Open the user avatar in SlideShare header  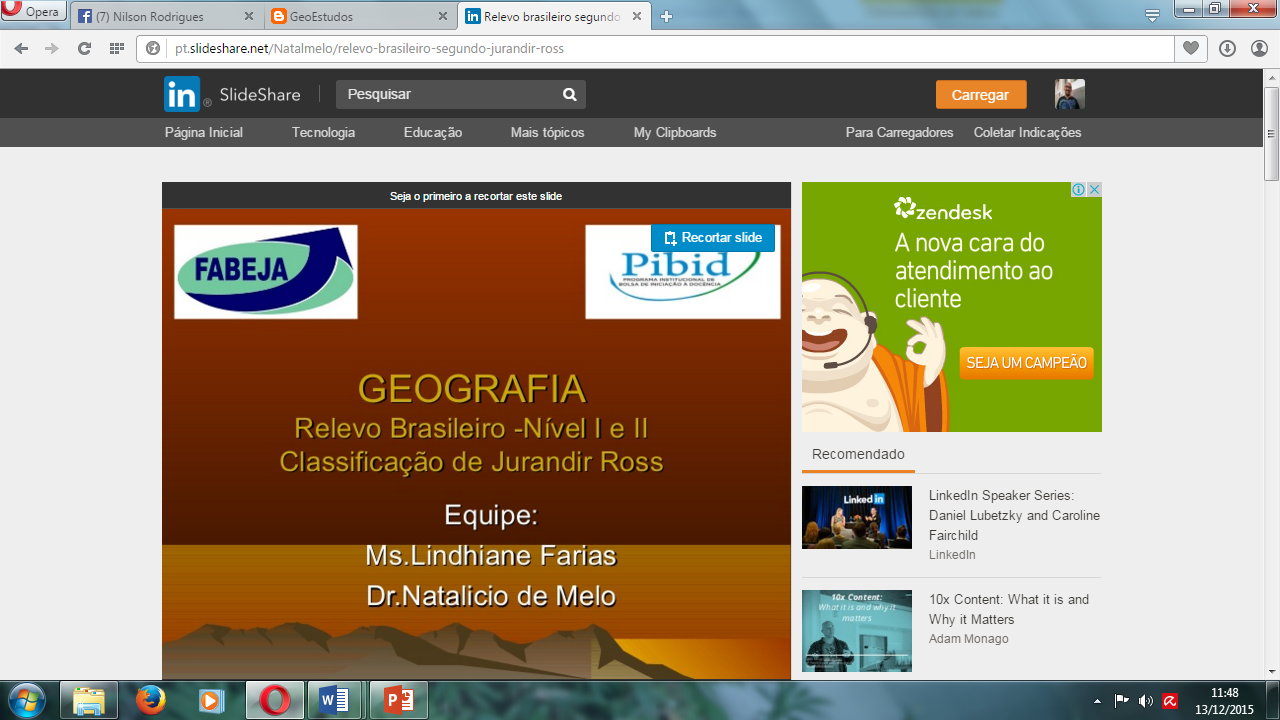(1070, 94)
